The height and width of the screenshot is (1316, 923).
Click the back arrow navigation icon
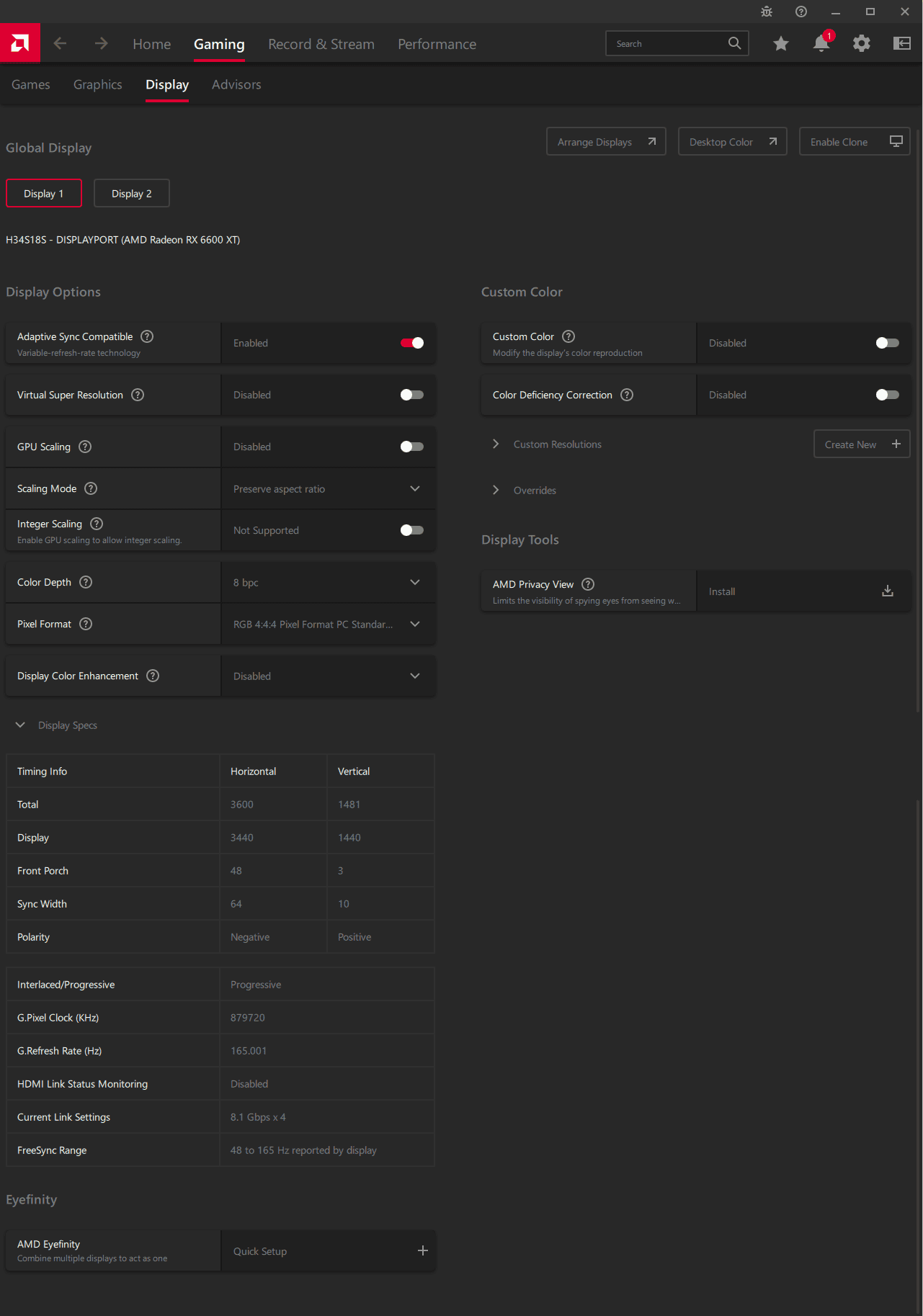60,44
